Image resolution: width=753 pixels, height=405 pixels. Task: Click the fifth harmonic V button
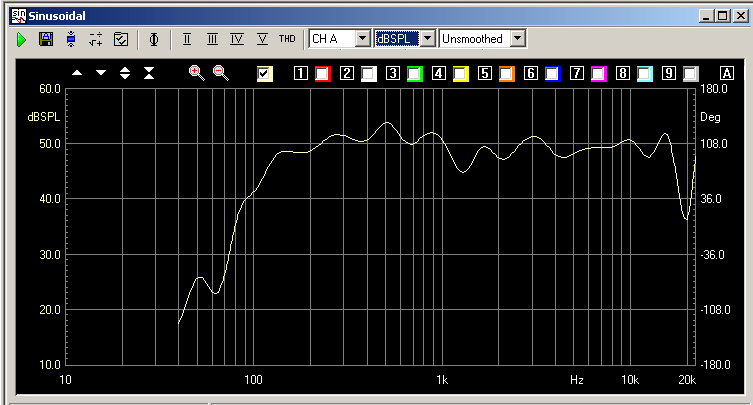[x=262, y=39]
